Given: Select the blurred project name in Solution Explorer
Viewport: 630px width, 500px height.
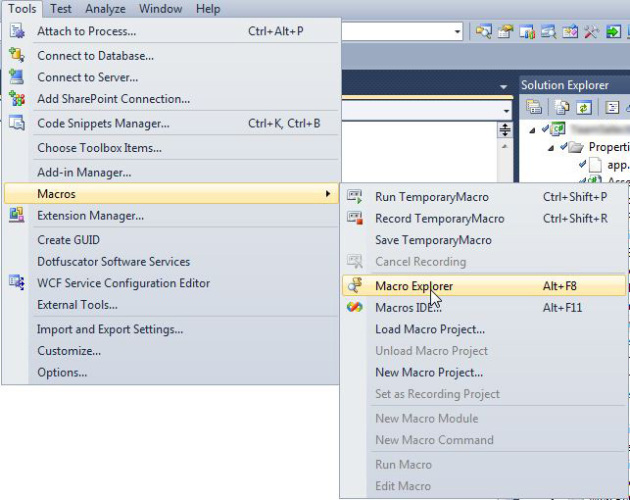Looking at the screenshot, I should coord(599,129).
